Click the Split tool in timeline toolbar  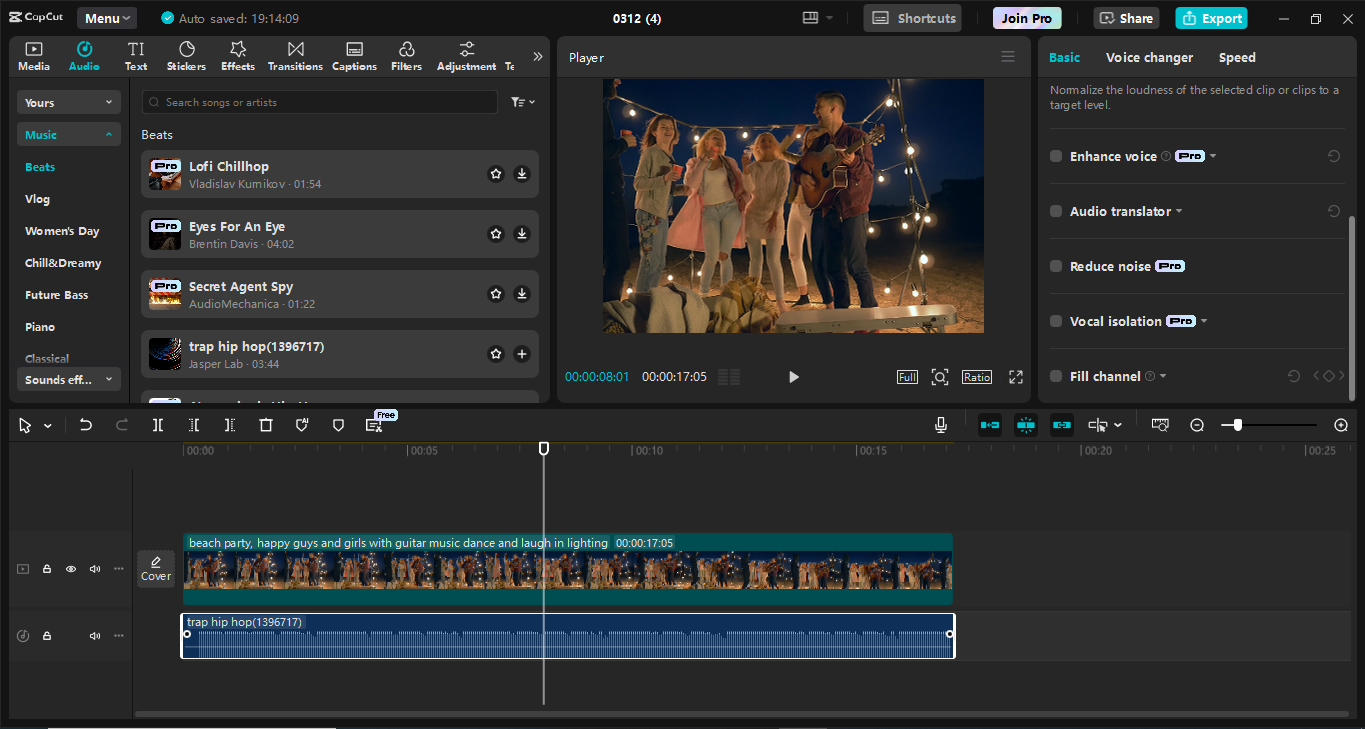158,425
